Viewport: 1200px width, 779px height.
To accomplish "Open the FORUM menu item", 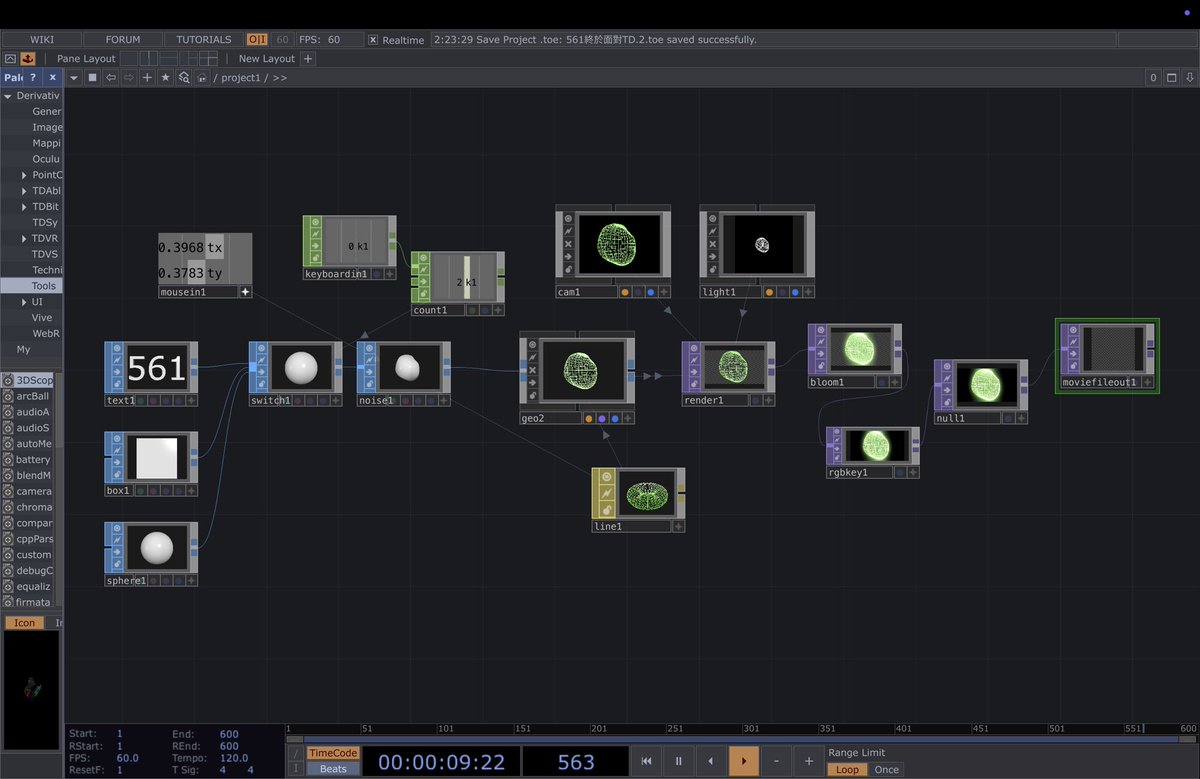I will [123, 40].
